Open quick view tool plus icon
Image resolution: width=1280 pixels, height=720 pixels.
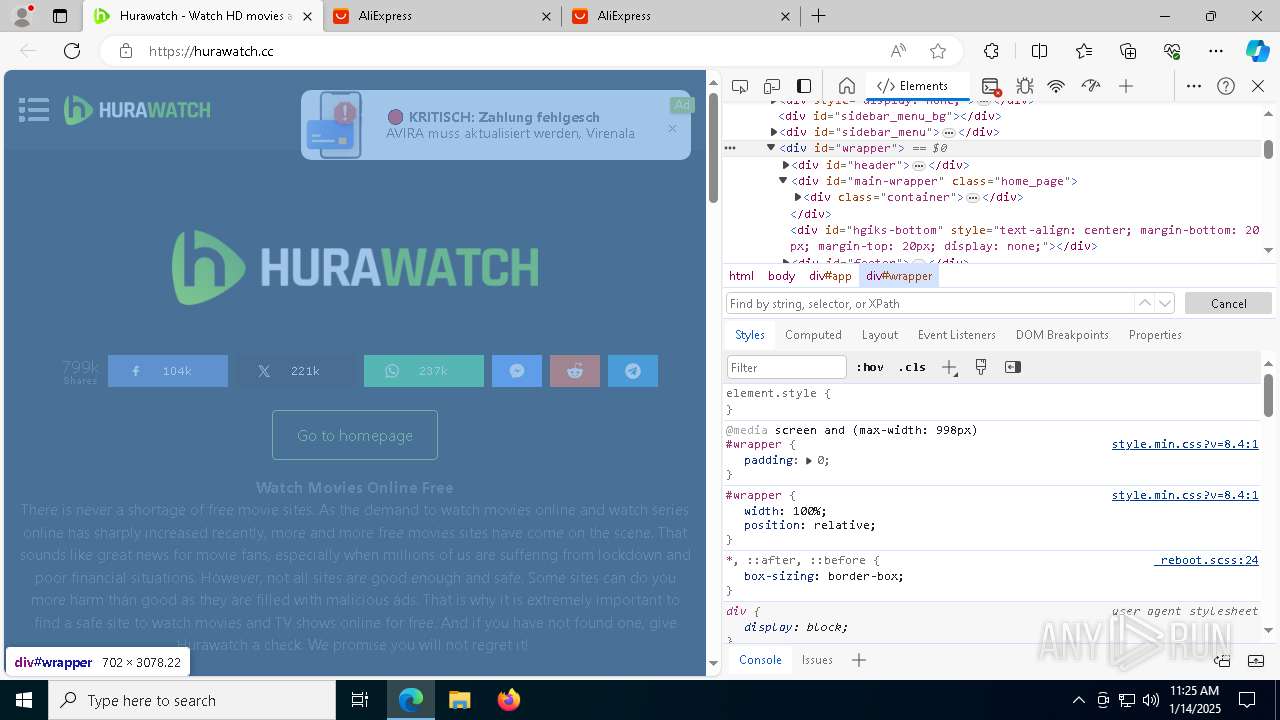[859, 660]
